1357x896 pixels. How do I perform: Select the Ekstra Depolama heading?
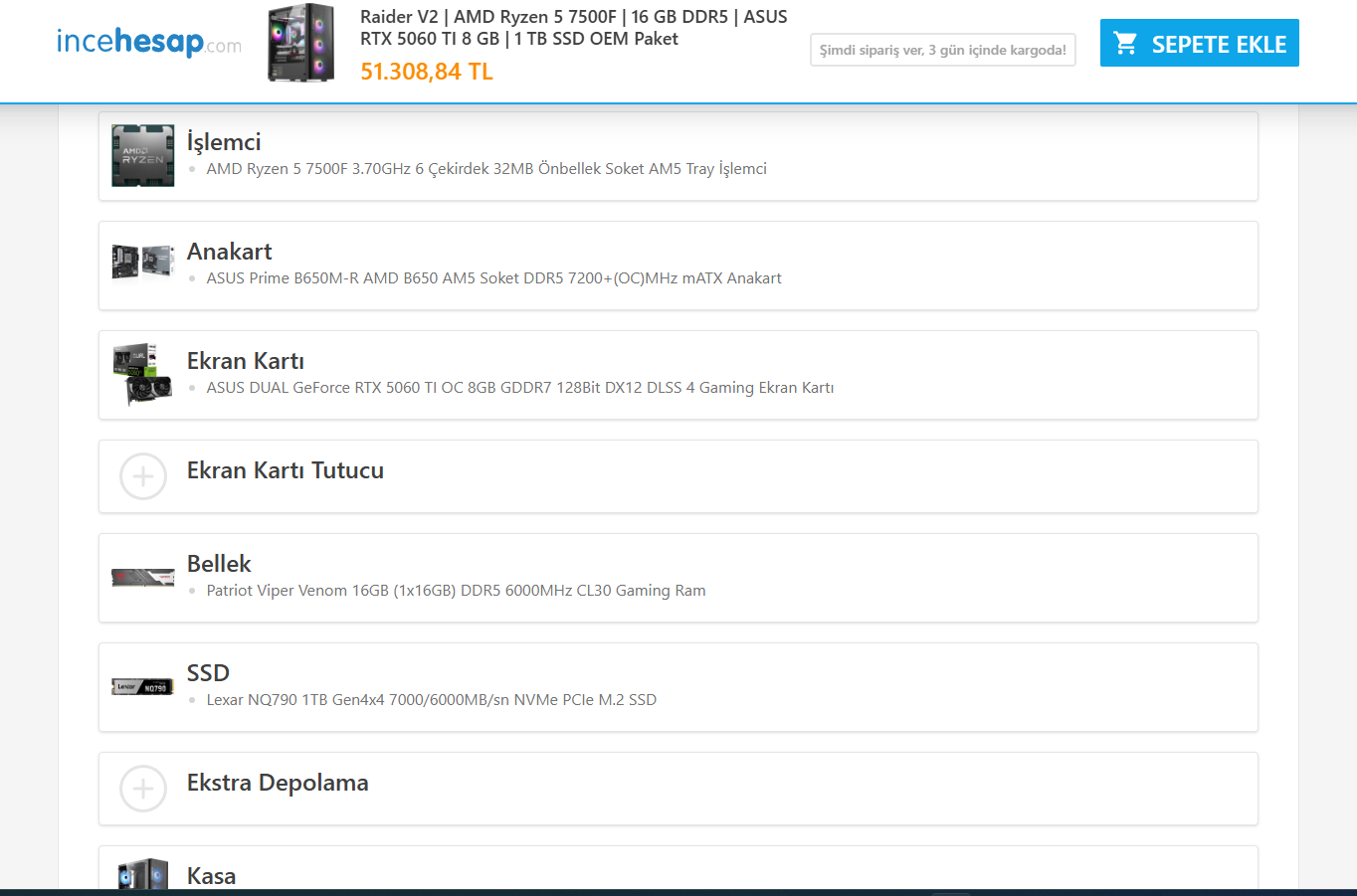(278, 783)
